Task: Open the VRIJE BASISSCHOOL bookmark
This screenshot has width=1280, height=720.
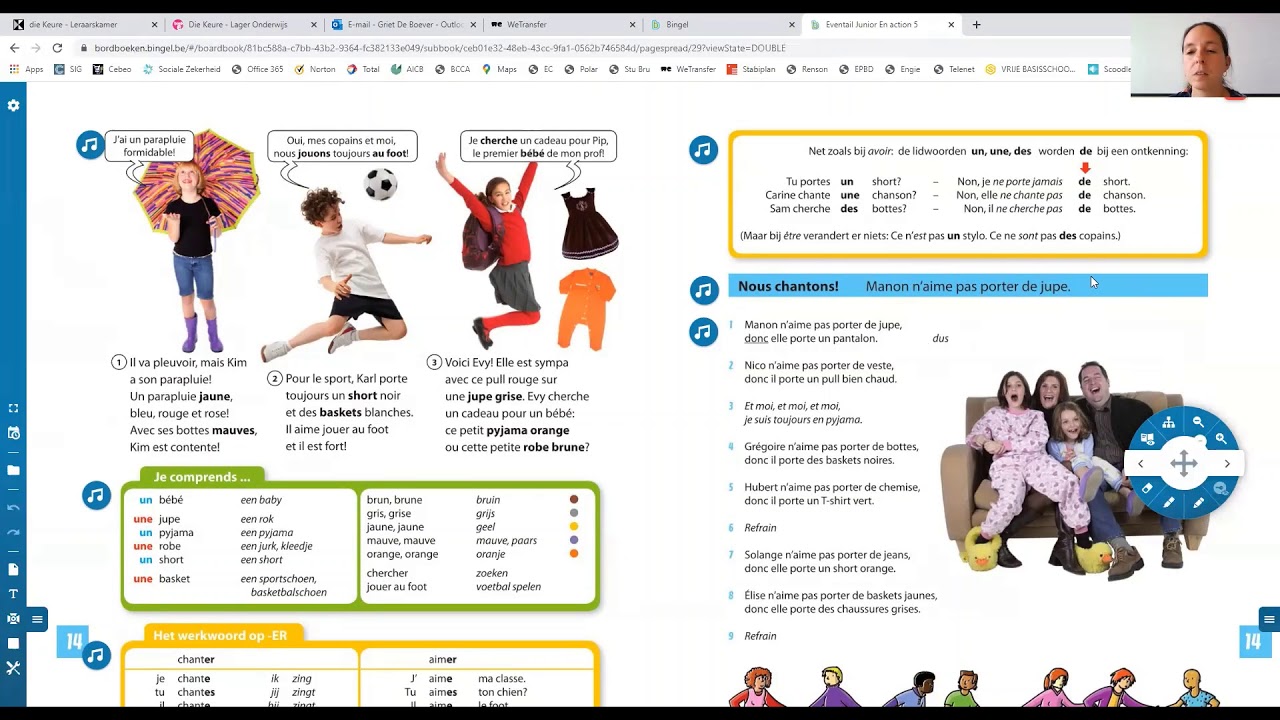Action: pos(1031,69)
